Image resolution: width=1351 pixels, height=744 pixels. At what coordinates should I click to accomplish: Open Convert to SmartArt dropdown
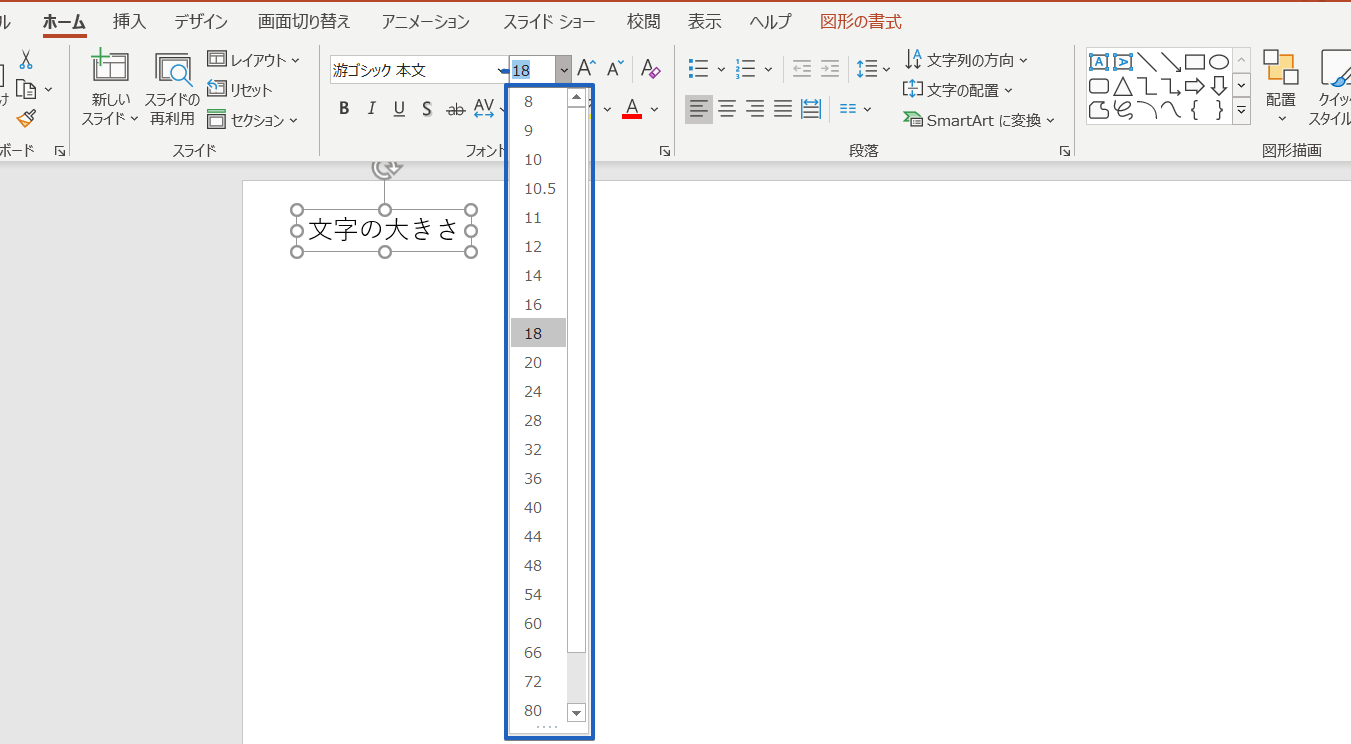[x=979, y=120]
